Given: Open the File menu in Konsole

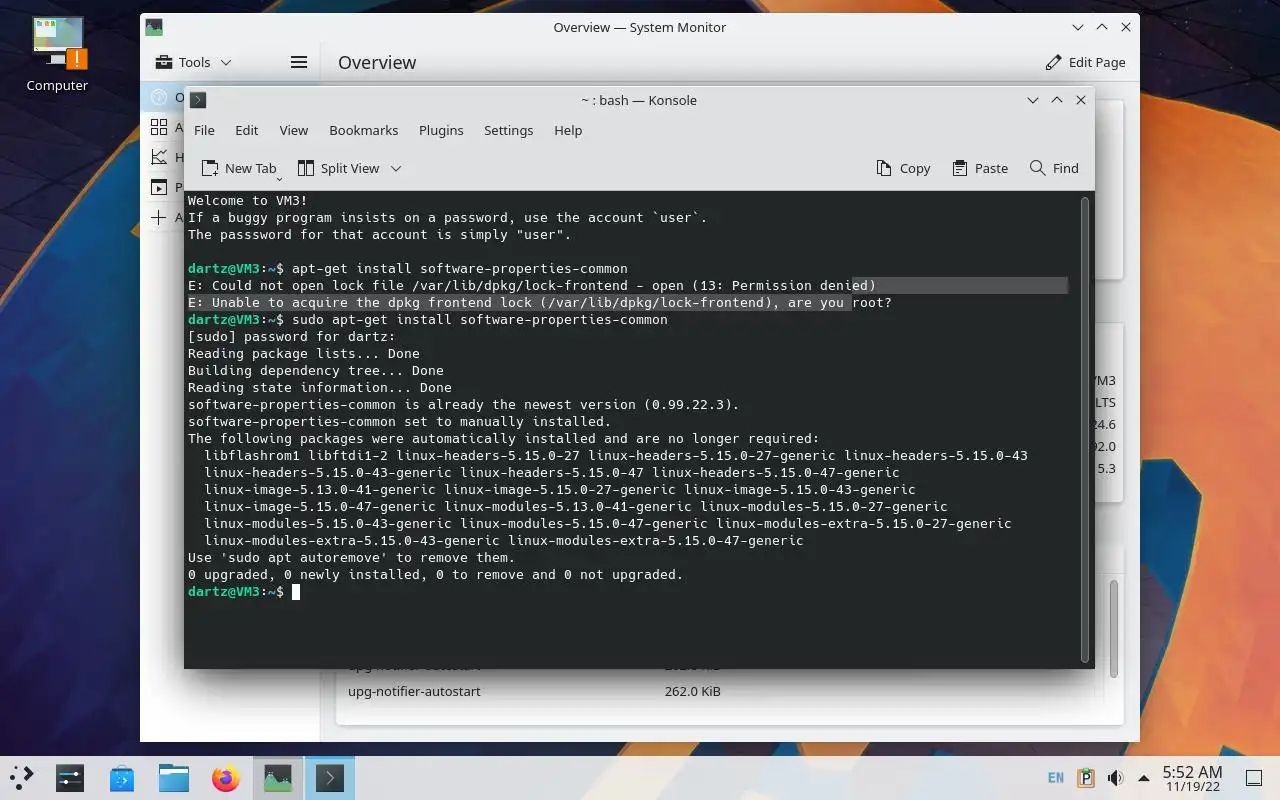Looking at the screenshot, I should [x=204, y=130].
